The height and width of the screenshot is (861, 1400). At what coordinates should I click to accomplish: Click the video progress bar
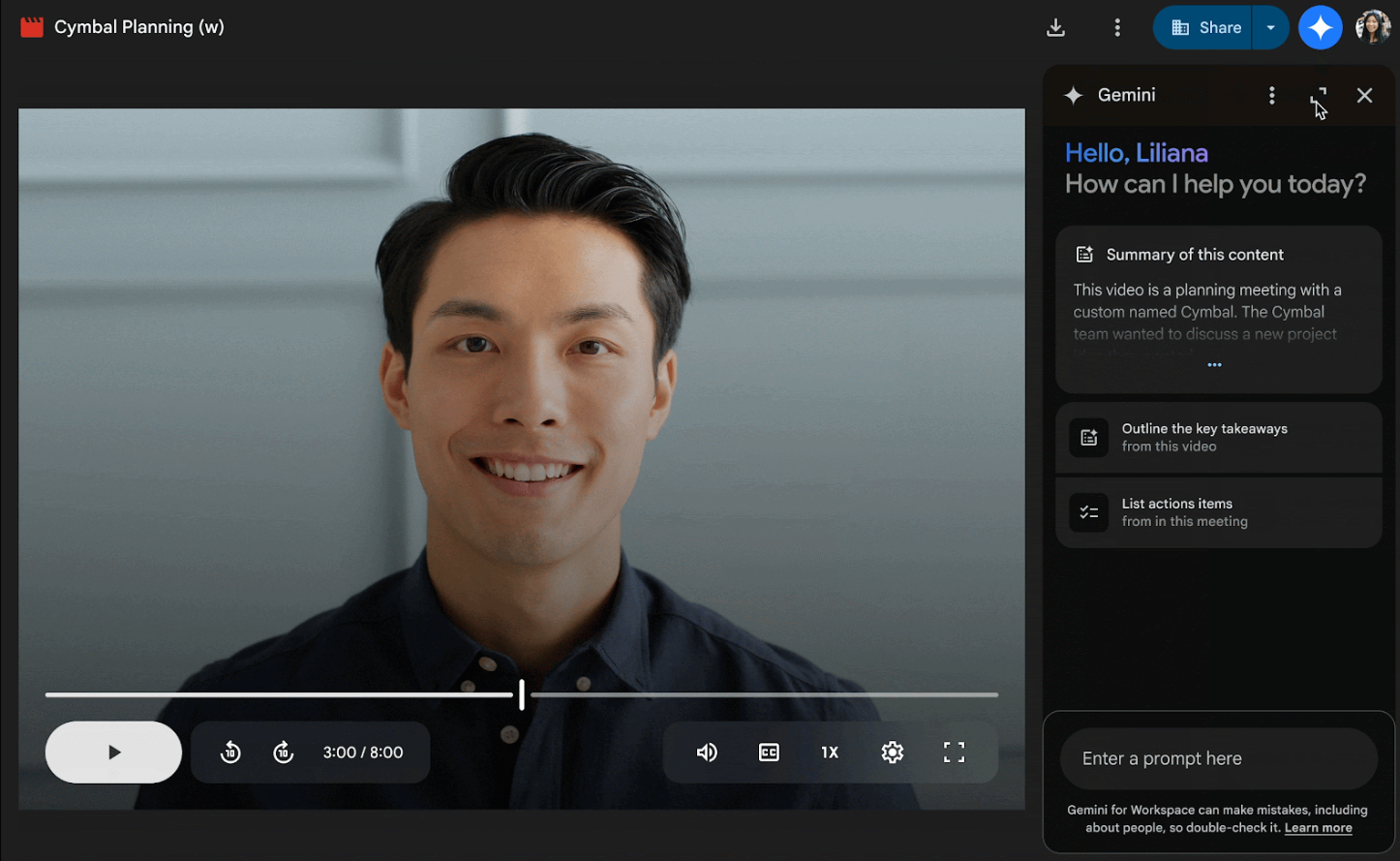[x=522, y=694]
